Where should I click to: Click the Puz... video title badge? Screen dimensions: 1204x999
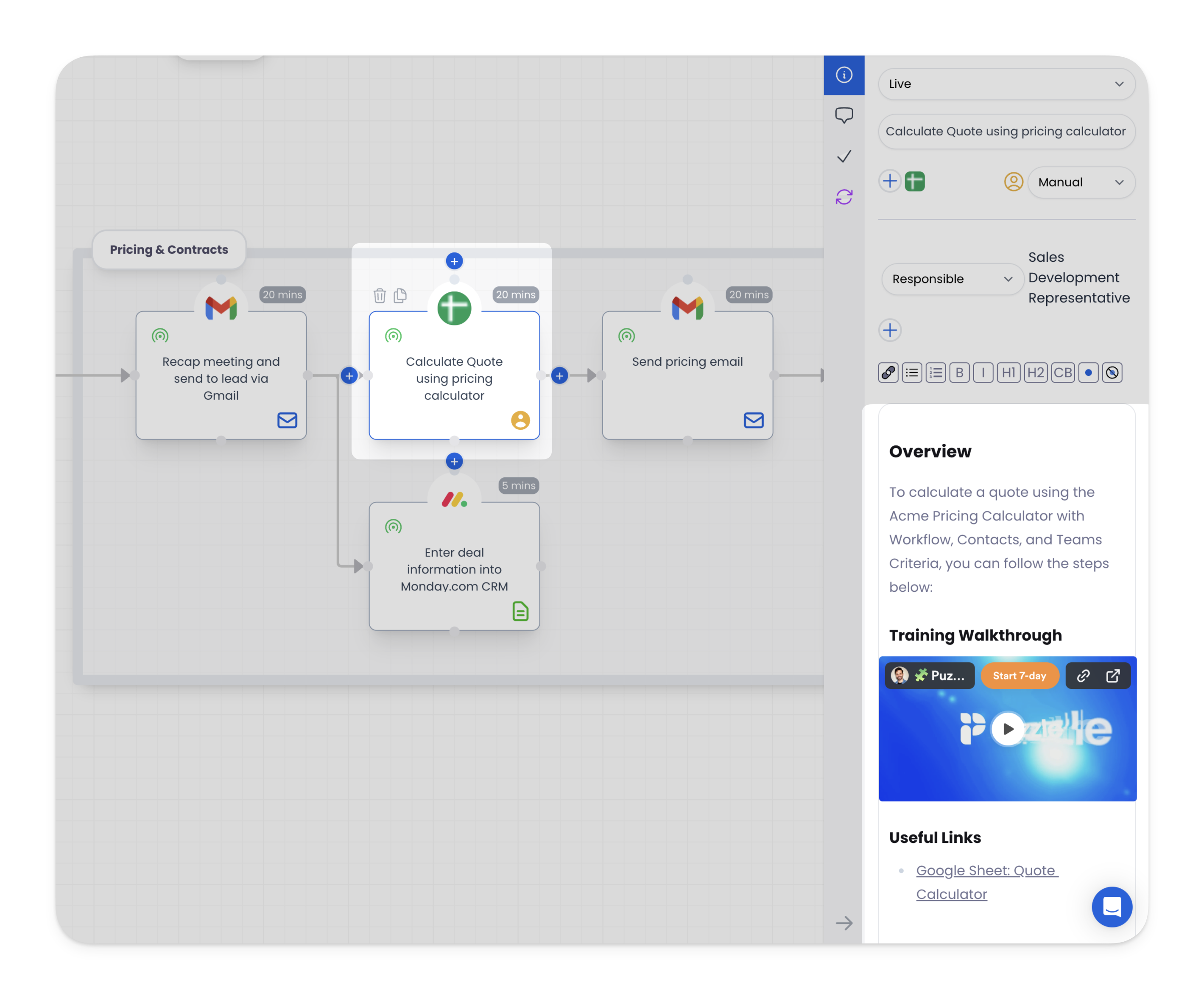(929, 676)
